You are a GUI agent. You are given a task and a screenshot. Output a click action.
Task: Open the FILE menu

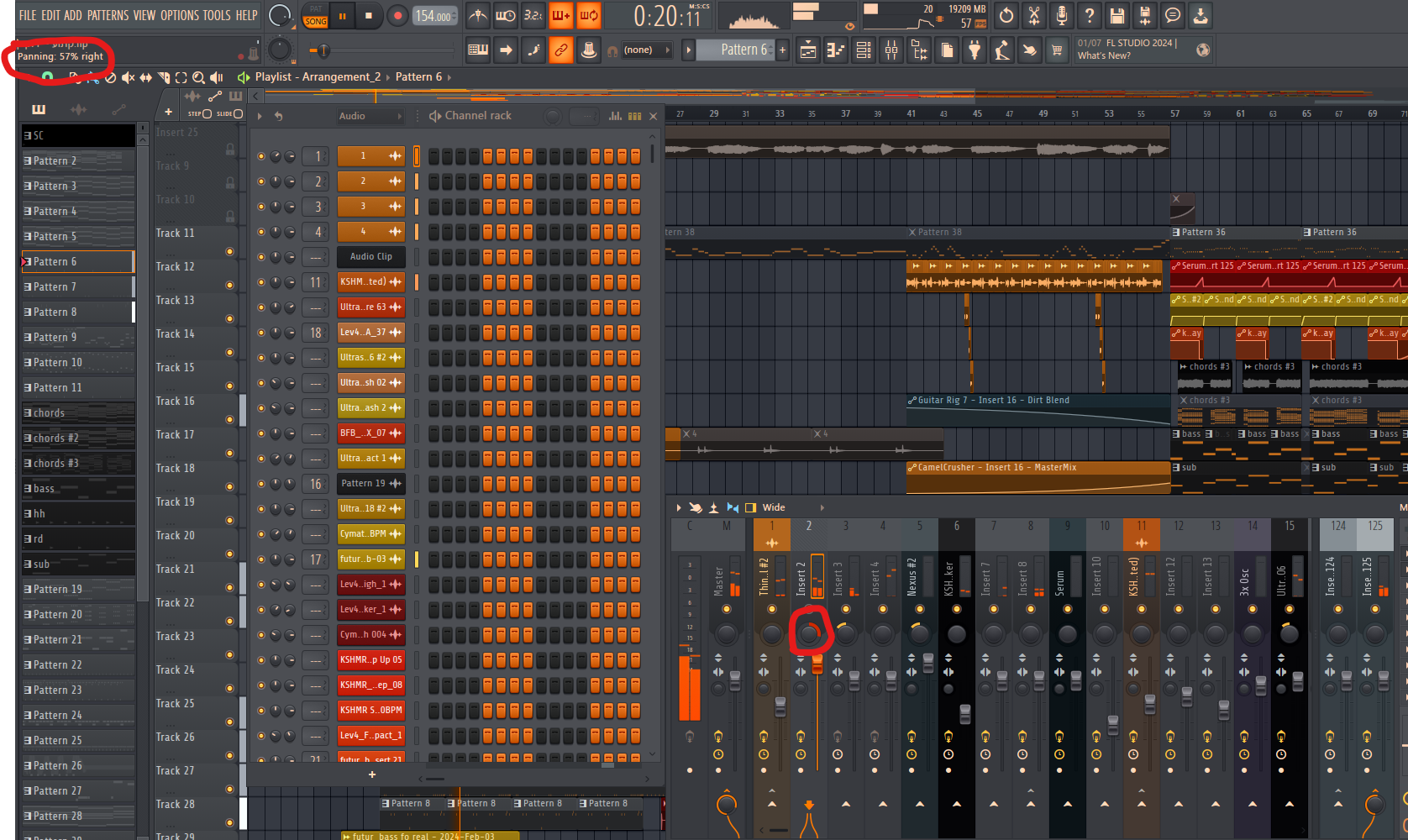[x=28, y=15]
